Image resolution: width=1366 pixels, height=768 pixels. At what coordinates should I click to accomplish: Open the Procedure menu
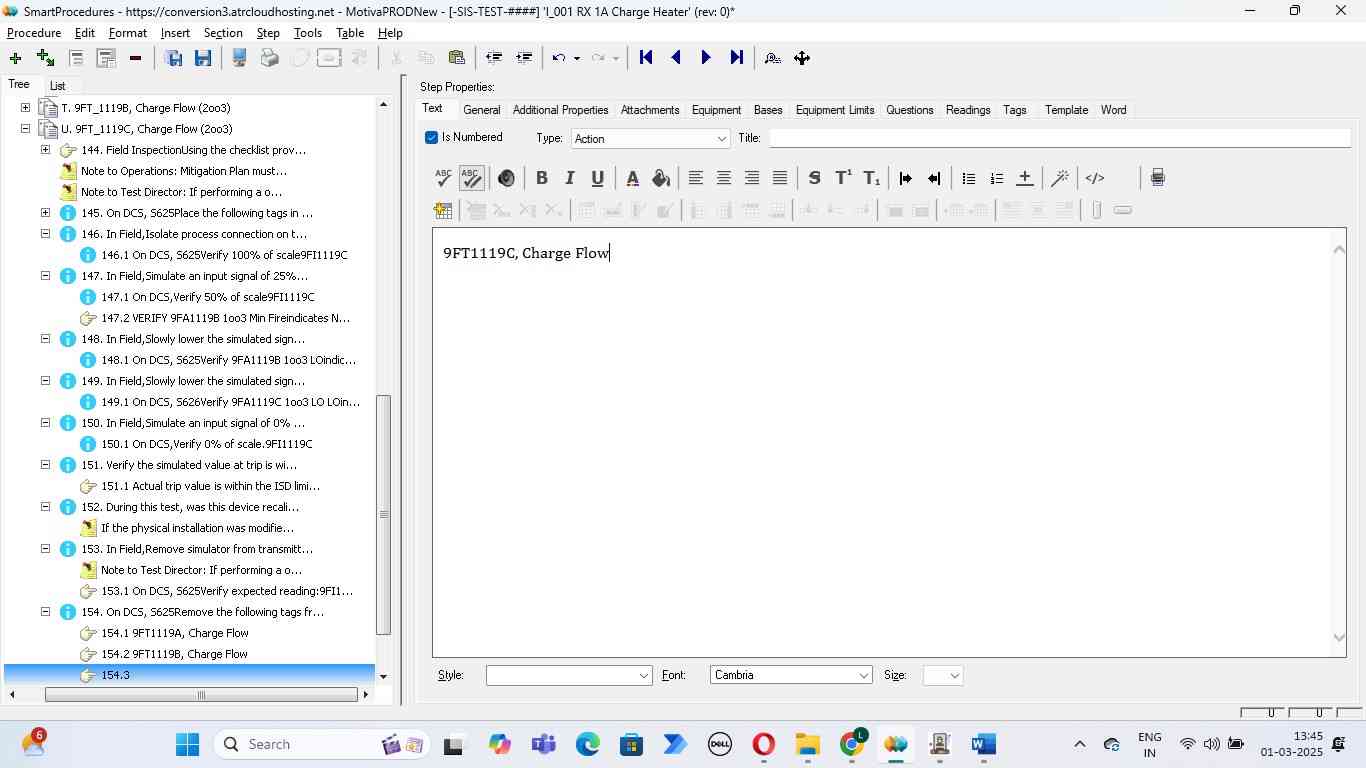point(34,33)
